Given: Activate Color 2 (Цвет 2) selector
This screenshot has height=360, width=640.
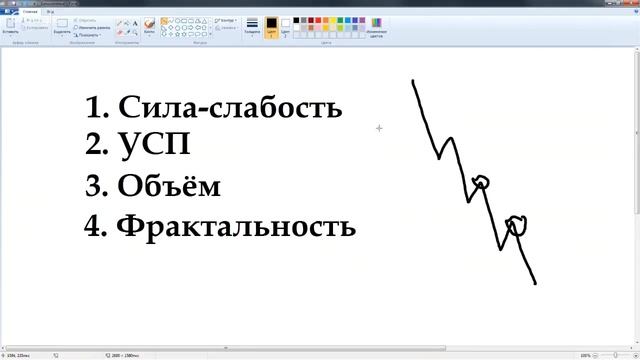Looking at the screenshot, I should click(285, 27).
